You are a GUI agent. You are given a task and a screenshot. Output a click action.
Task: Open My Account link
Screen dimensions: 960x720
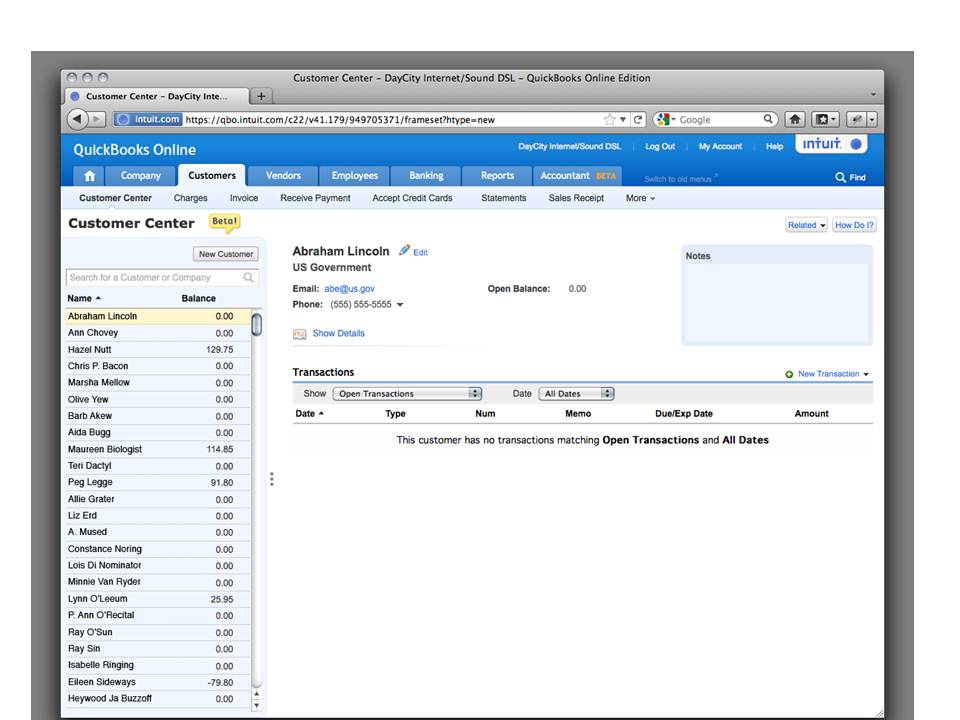(x=720, y=146)
